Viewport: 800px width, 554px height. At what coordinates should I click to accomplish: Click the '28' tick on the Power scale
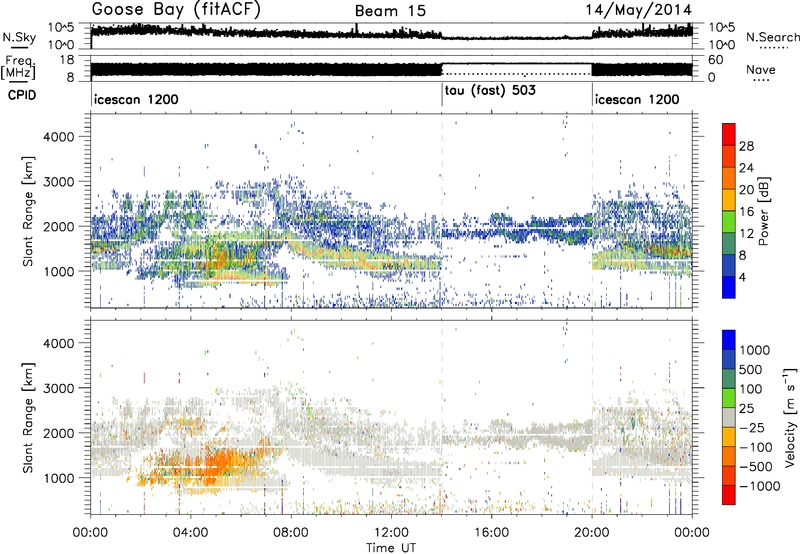746,146
